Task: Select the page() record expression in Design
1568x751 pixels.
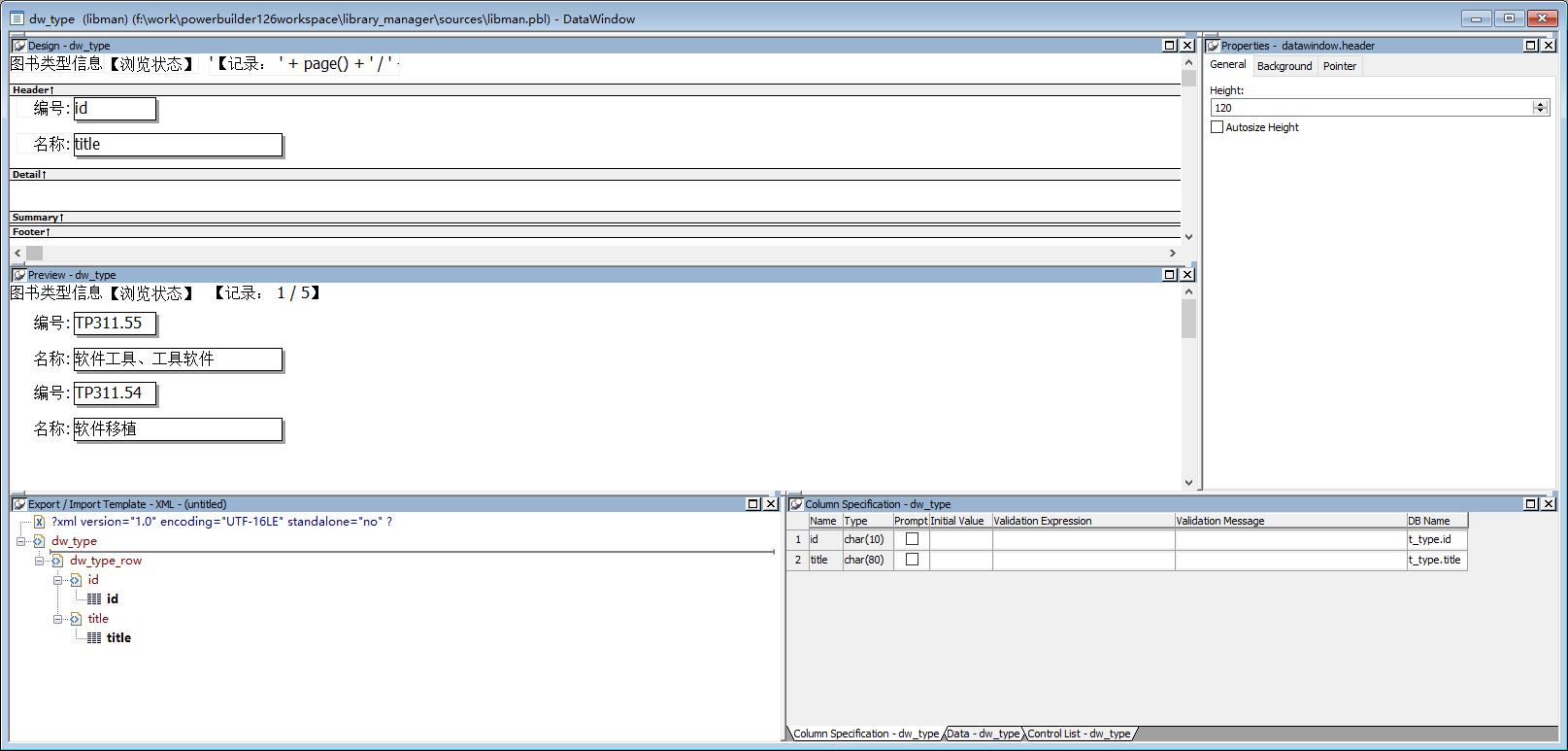Action: click(x=305, y=64)
